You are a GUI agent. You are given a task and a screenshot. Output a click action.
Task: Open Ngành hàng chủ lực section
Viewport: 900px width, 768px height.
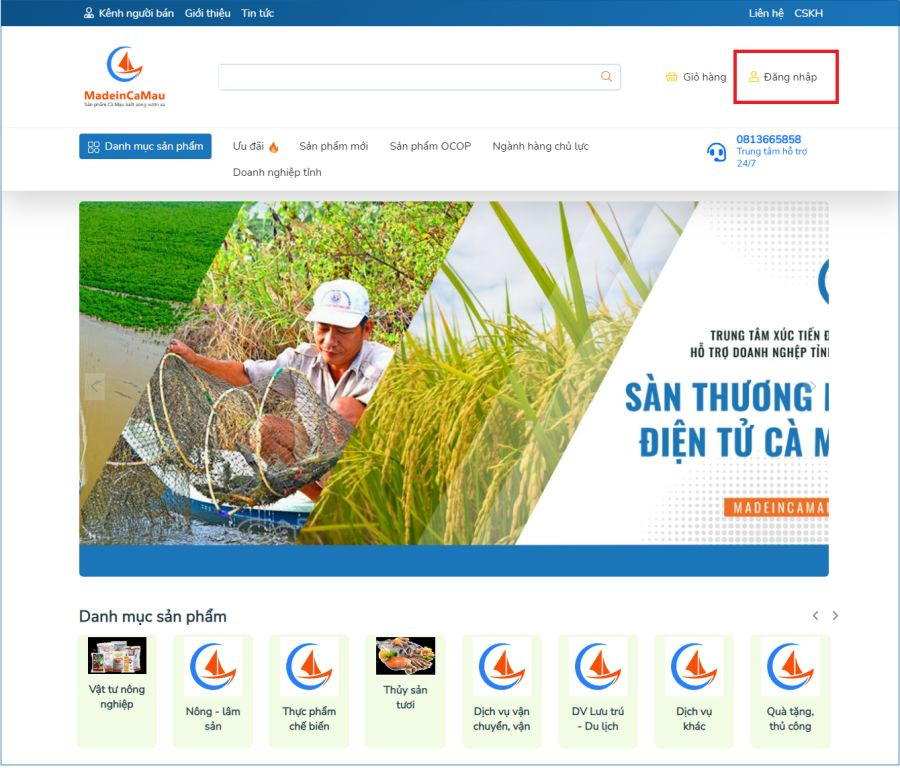click(x=540, y=146)
